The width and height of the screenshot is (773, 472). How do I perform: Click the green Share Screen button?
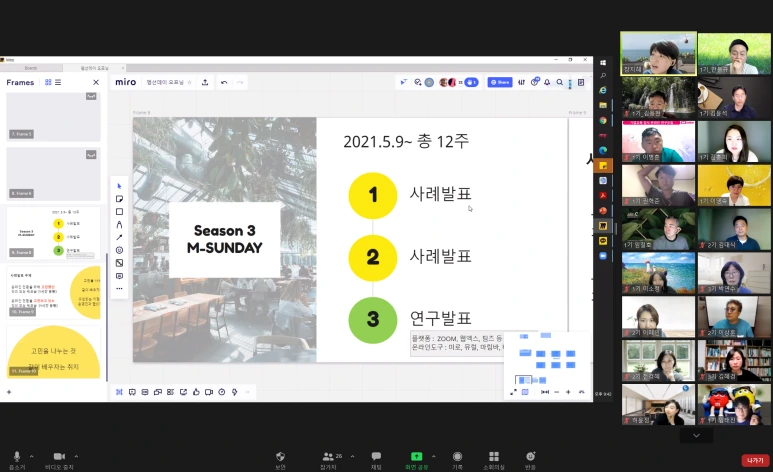click(417, 460)
